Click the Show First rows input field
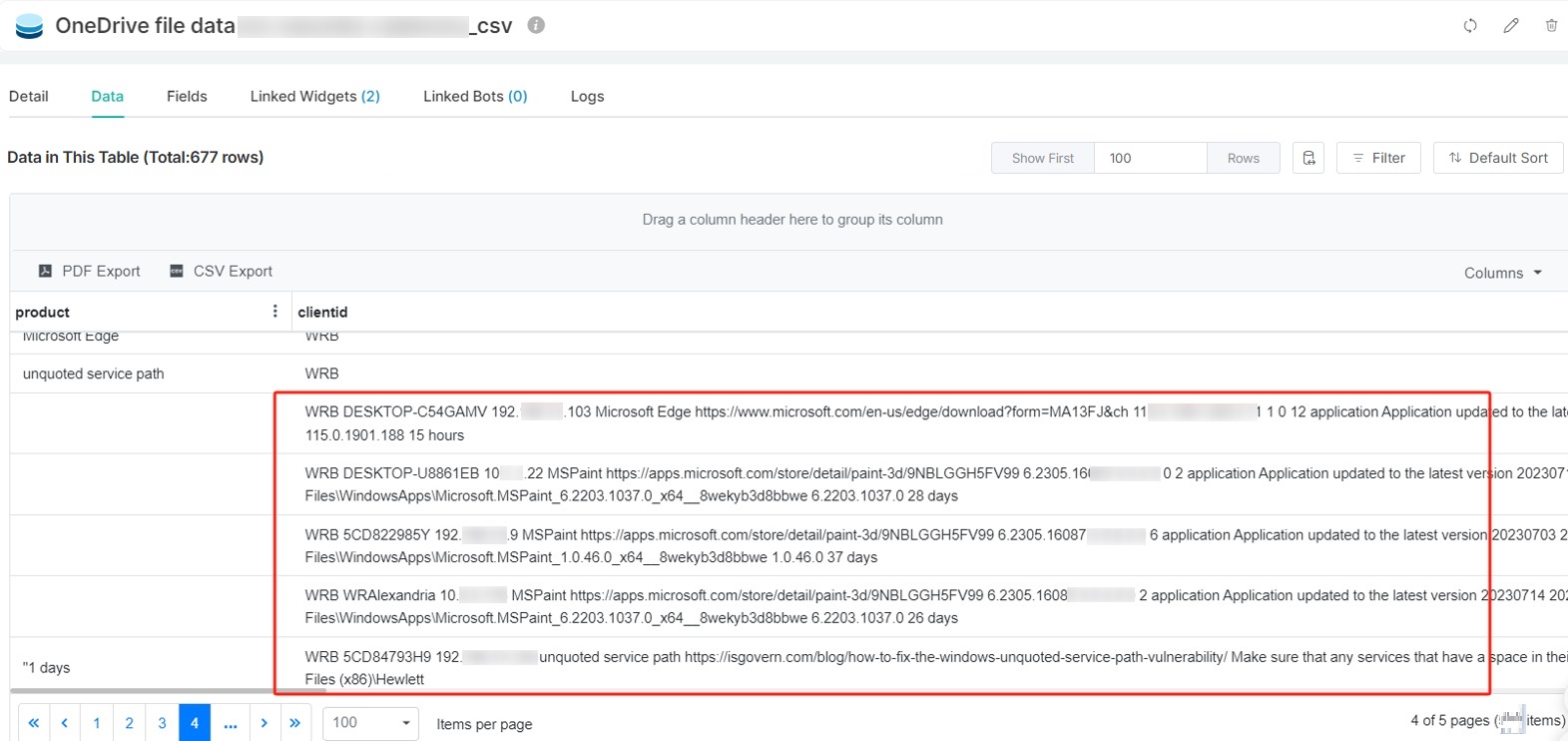The image size is (1568, 741). coord(1150,158)
